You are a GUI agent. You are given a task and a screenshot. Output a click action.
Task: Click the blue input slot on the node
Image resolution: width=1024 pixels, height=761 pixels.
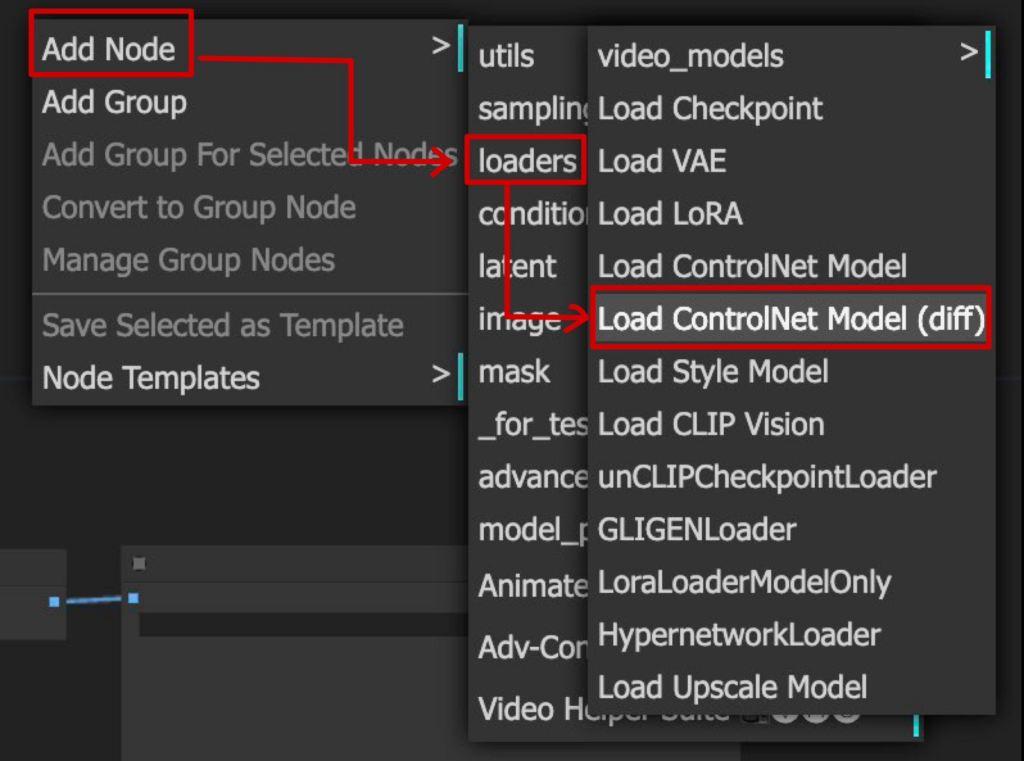coord(133,598)
